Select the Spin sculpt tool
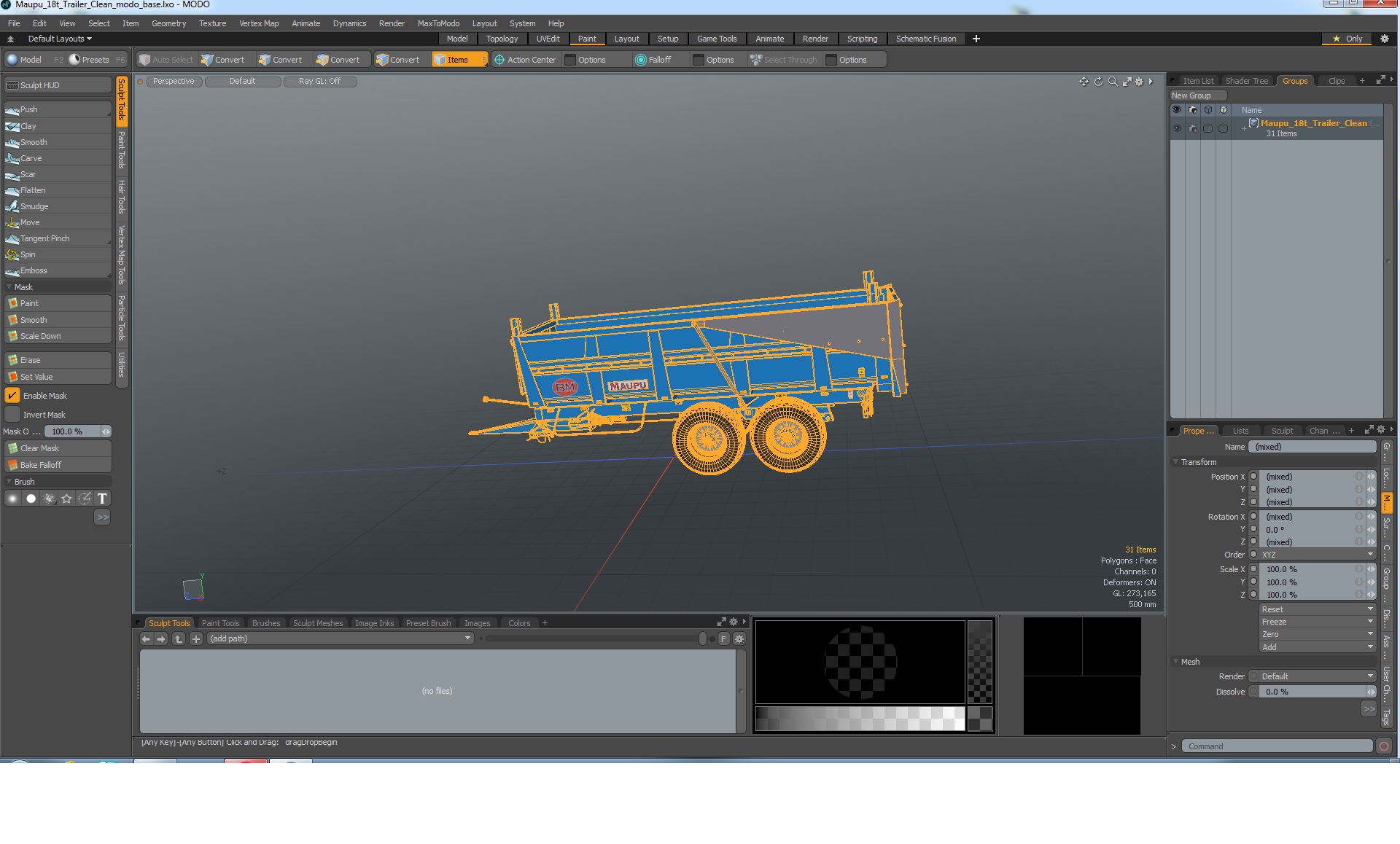 point(58,254)
